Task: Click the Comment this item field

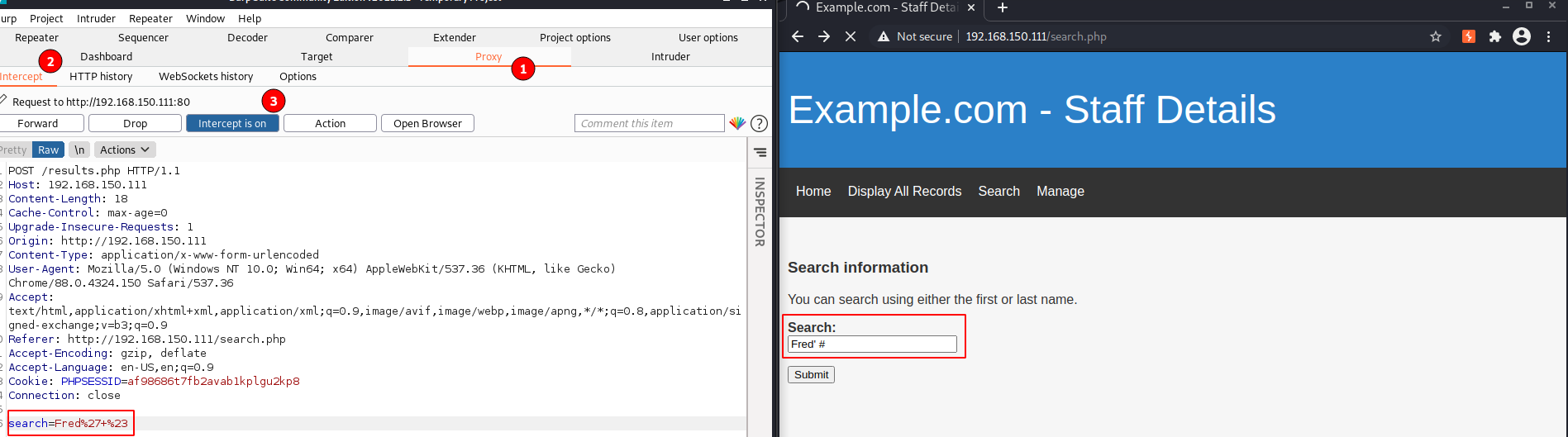Action: 649,123
